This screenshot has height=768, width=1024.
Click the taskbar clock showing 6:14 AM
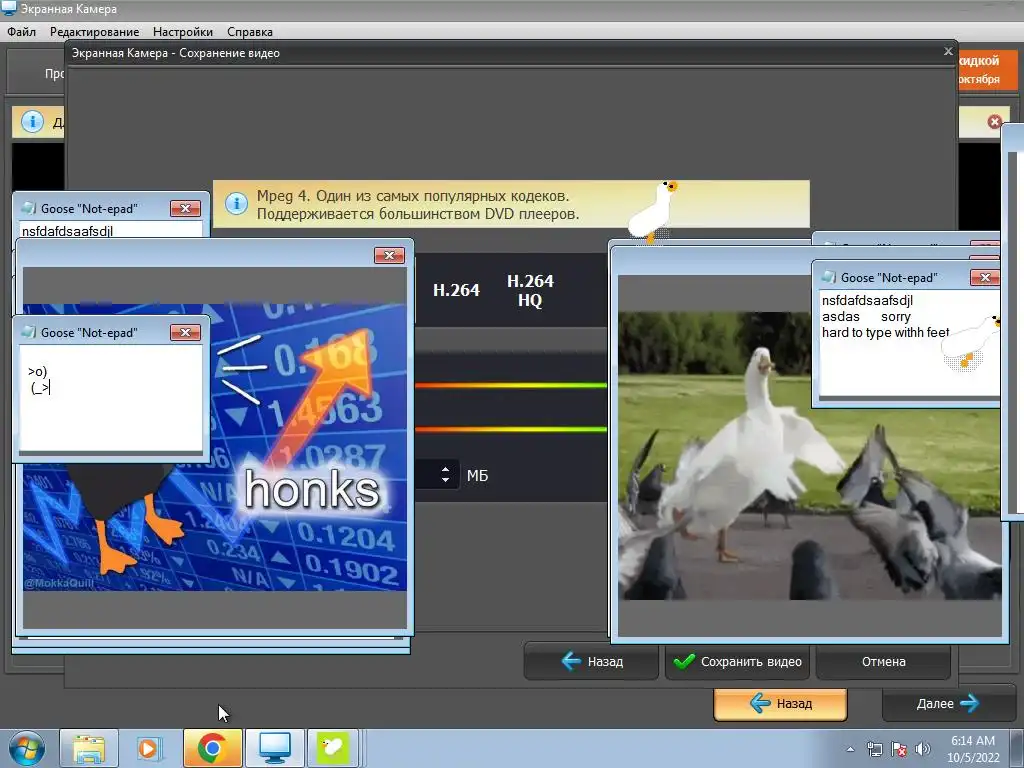(x=973, y=749)
